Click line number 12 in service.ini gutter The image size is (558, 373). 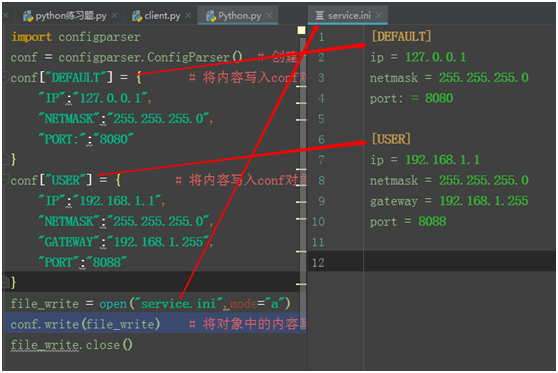click(x=318, y=263)
